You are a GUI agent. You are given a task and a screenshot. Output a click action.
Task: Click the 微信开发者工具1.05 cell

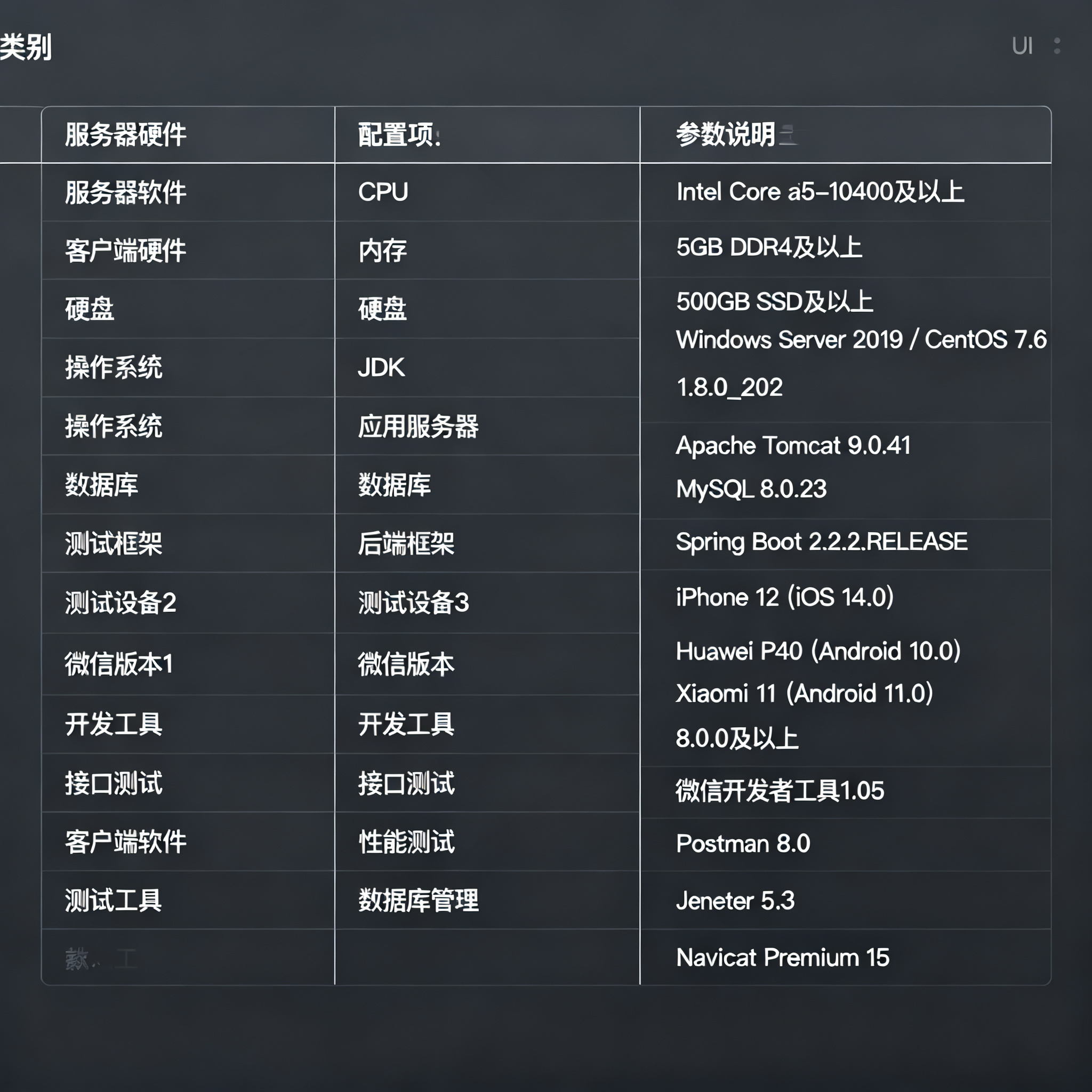846,792
